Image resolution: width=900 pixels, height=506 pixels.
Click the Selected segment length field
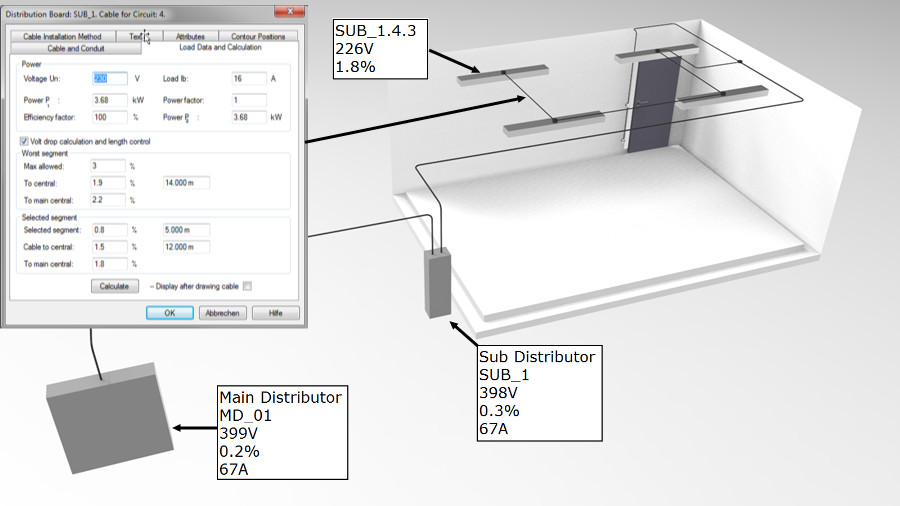[185, 229]
